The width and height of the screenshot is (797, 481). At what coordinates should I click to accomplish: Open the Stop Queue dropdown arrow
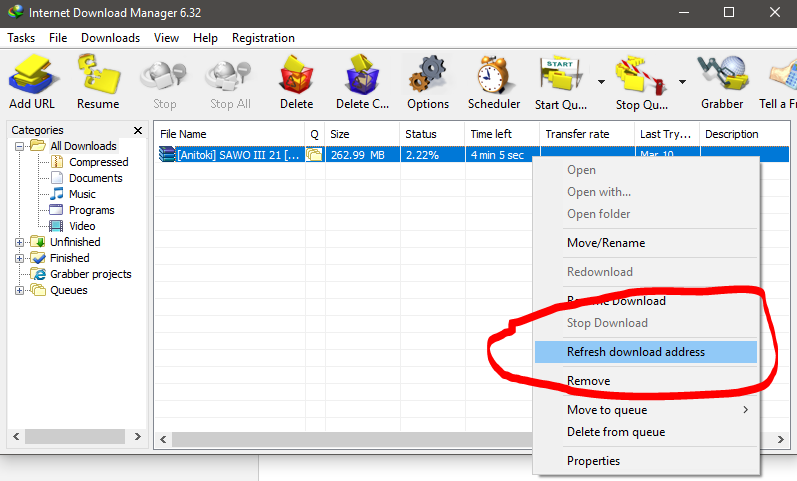pos(682,82)
